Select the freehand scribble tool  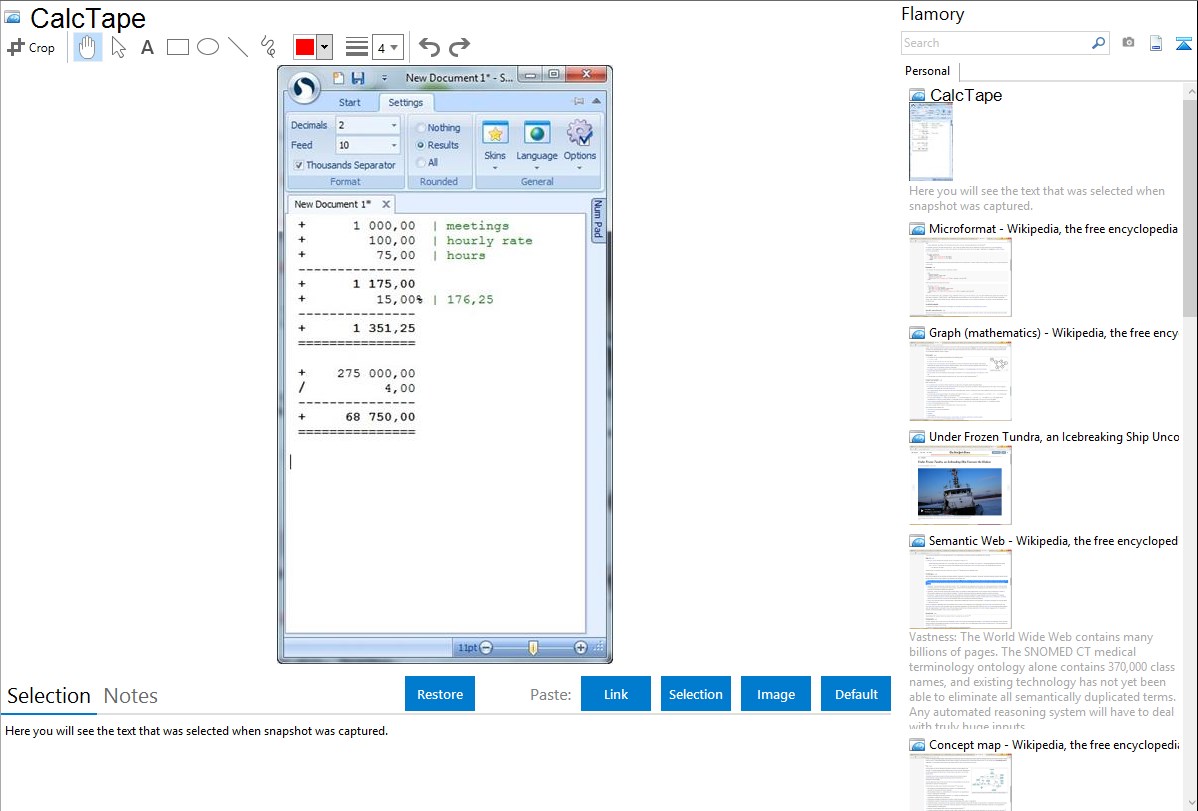click(x=268, y=47)
